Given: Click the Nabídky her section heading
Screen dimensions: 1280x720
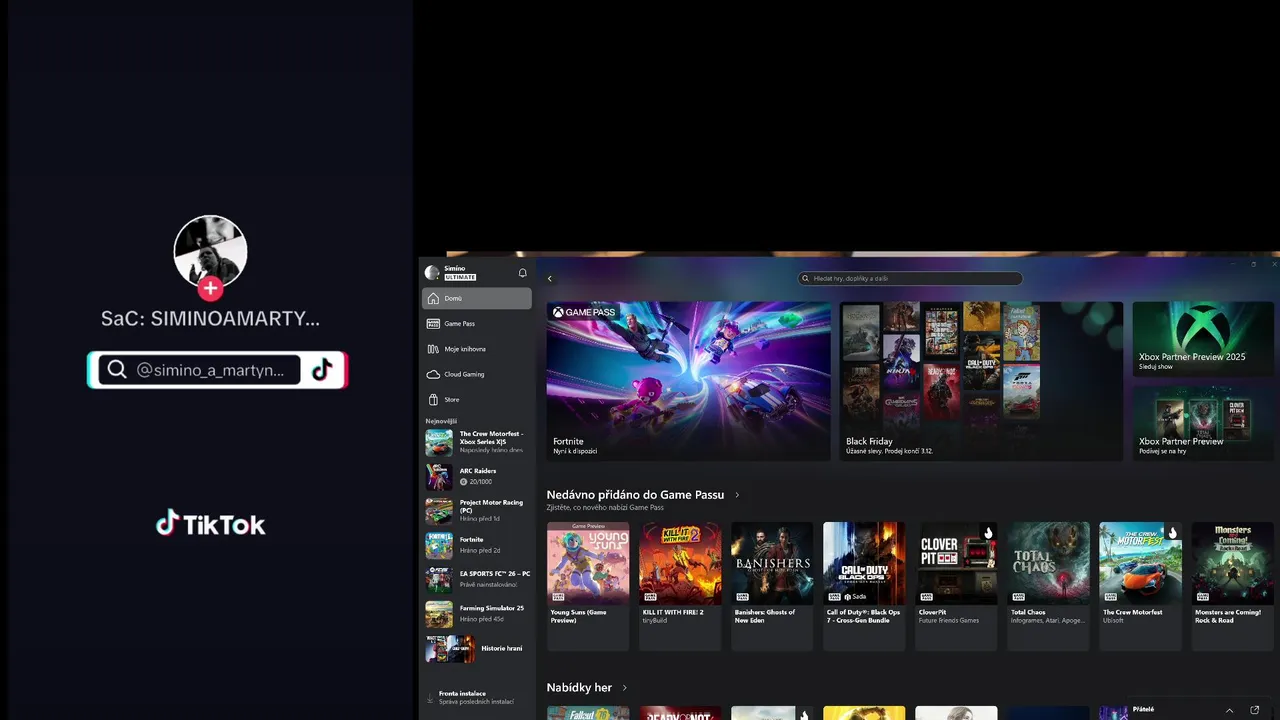Looking at the screenshot, I should [x=579, y=688].
